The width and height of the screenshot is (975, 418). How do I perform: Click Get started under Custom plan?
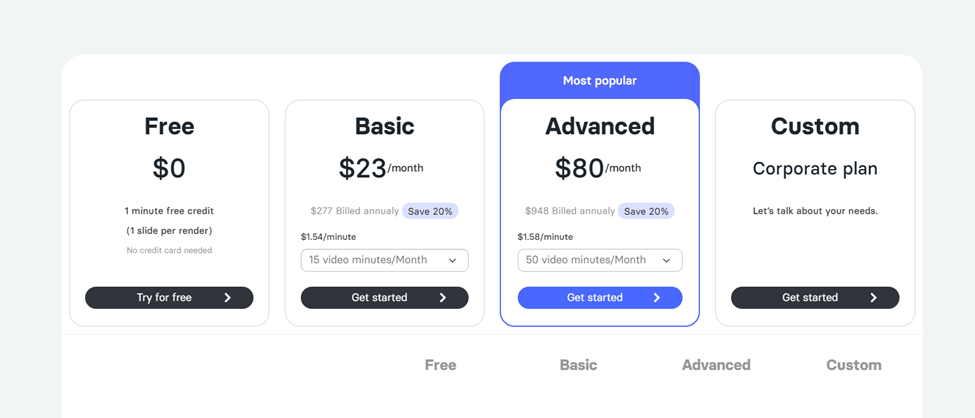point(815,297)
